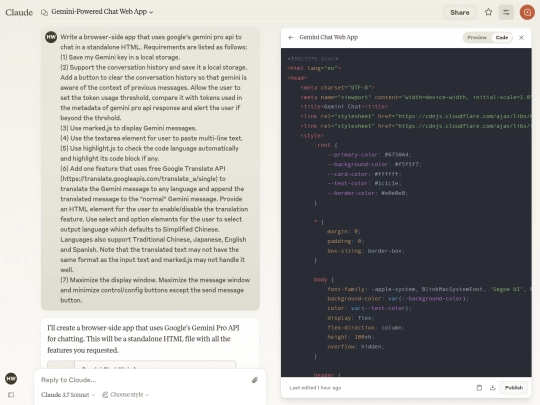Image resolution: width=540 pixels, height=405 pixels.
Task: Switch to Preview view
Action: pyautogui.click(x=477, y=37)
